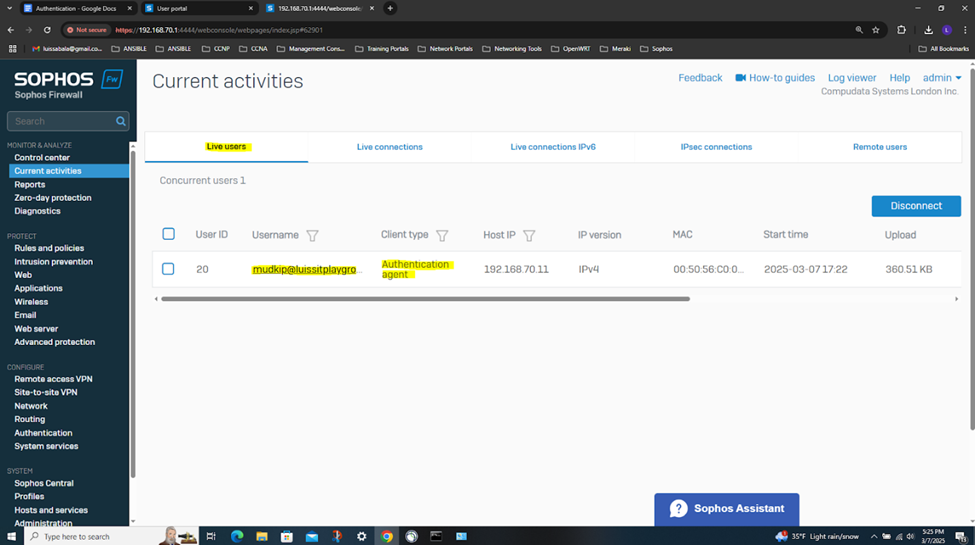This screenshot has width=975, height=545.
Task: Open the Help link
Action: coord(899,78)
